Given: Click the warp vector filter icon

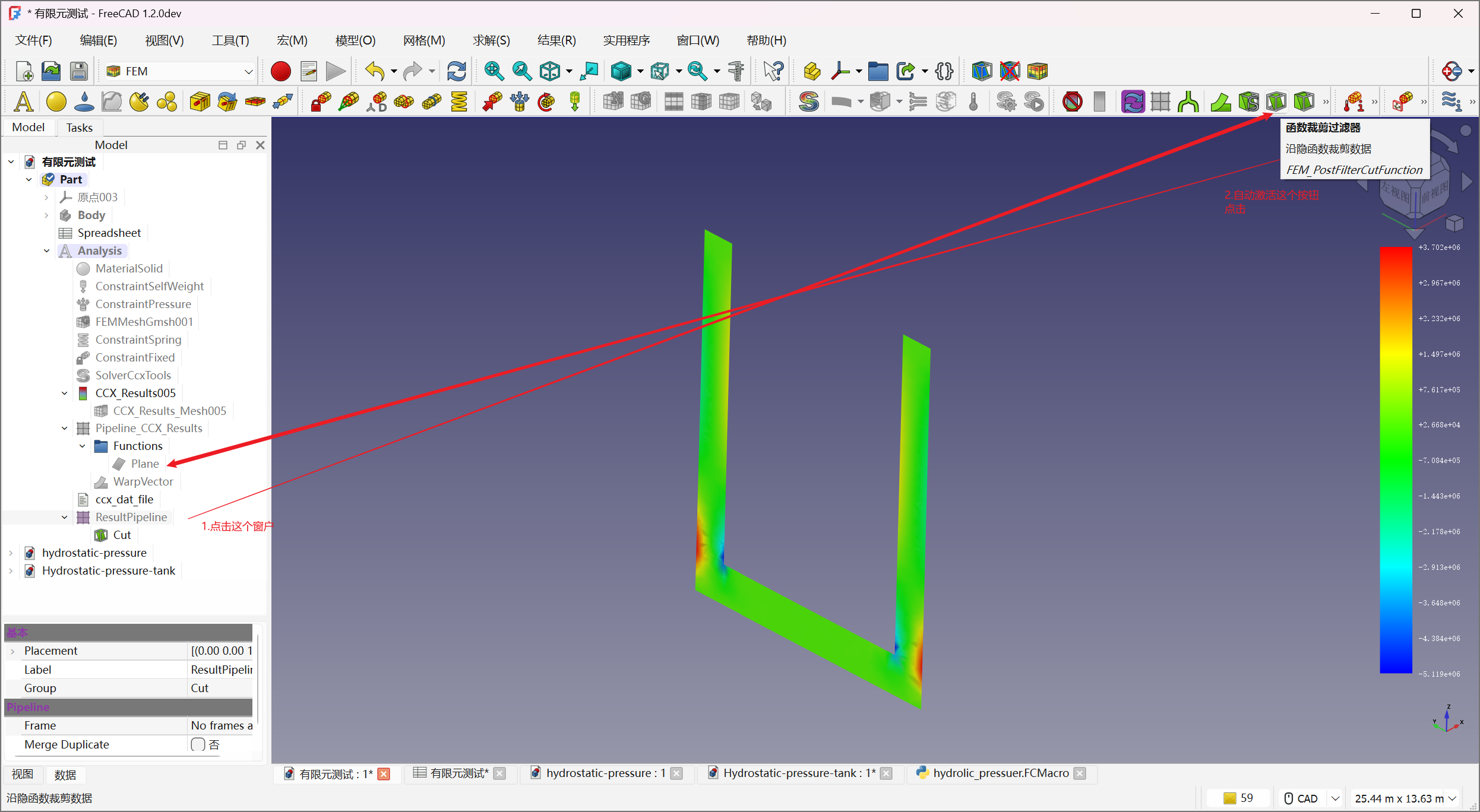Looking at the screenshot, I should (x=1220, y=101).
